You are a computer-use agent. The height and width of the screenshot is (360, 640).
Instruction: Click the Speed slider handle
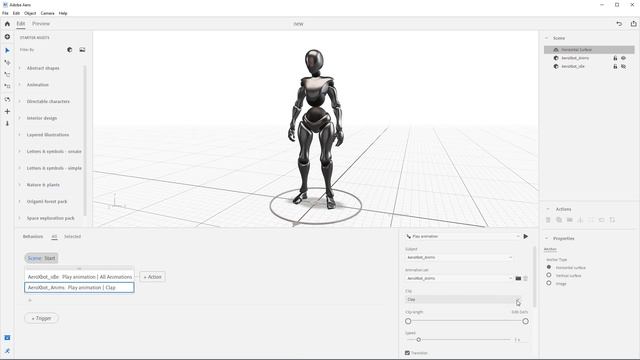[x=418, y=340]
